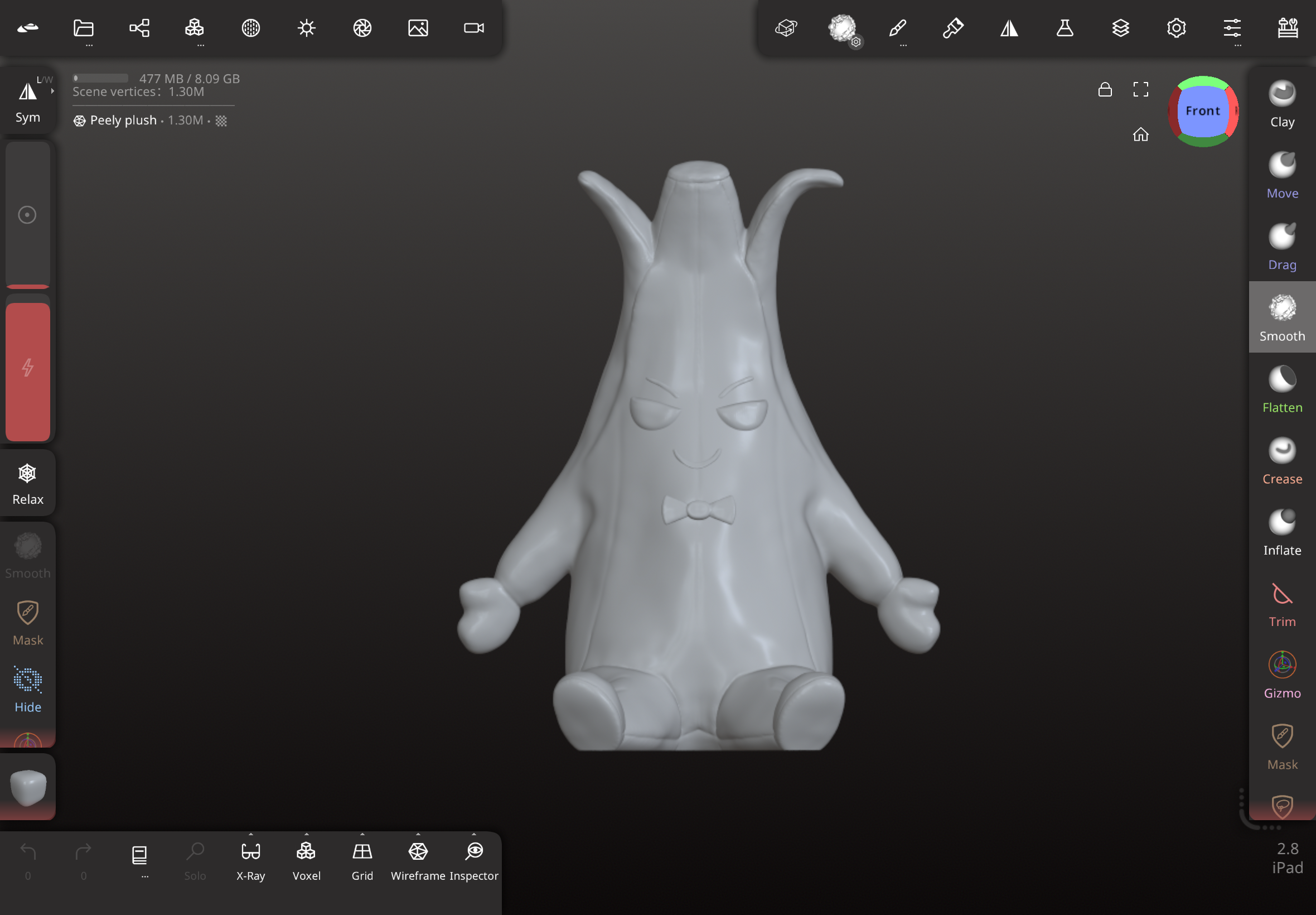The image size is (1316, 915).
Task: Select the Mask tool in right toolbar
Action: coord(1282,747)
